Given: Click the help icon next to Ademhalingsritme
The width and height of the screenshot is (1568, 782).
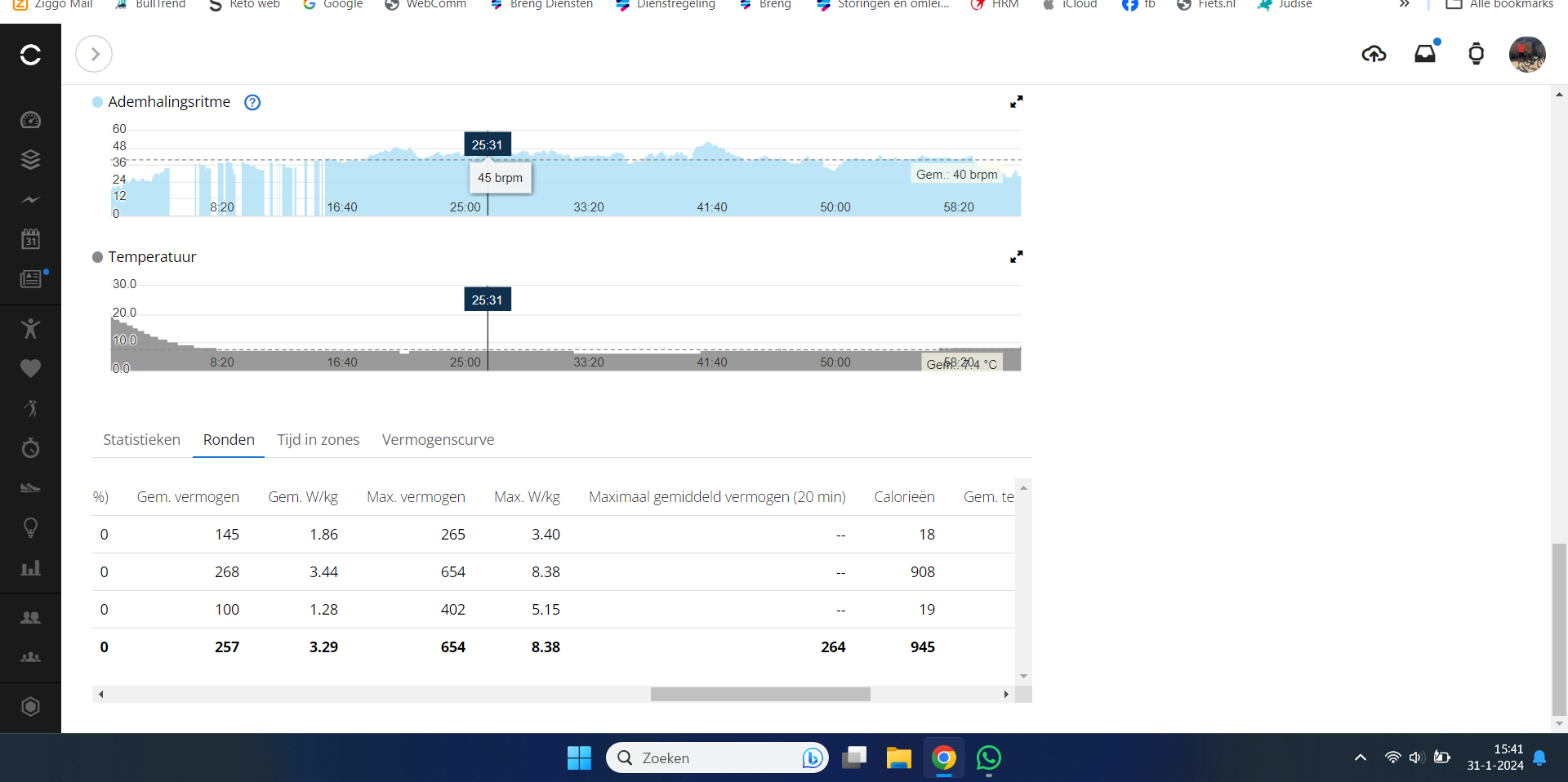Looking at the screenshot, I should click(x=252, y=102).
